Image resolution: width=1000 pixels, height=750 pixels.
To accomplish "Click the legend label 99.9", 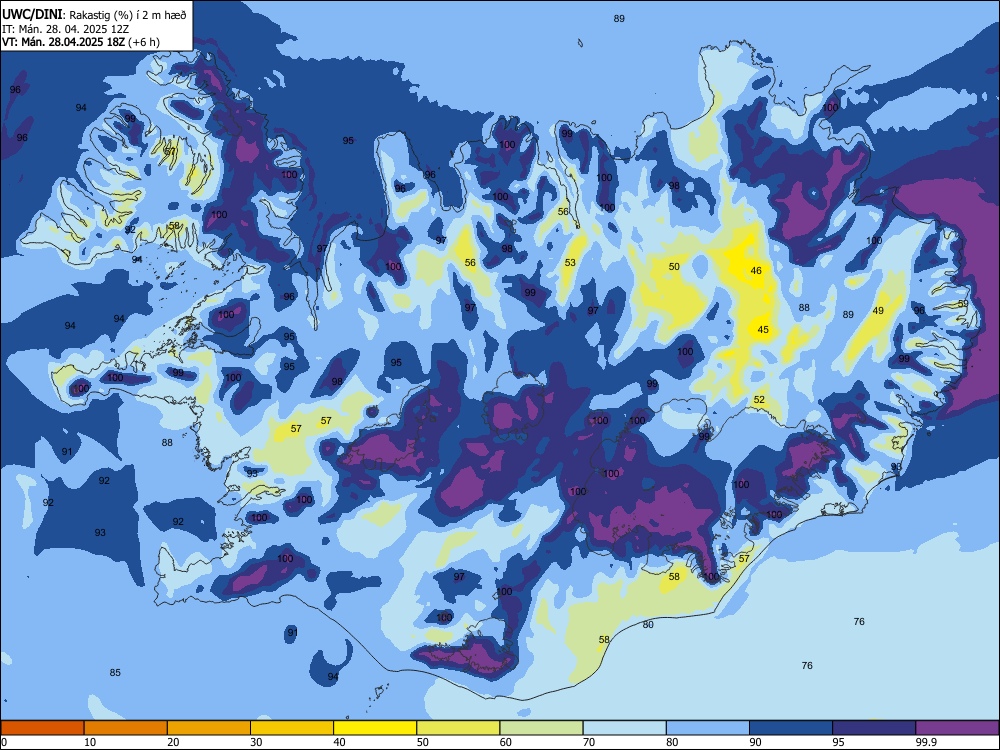I will (x=925, y=742).
